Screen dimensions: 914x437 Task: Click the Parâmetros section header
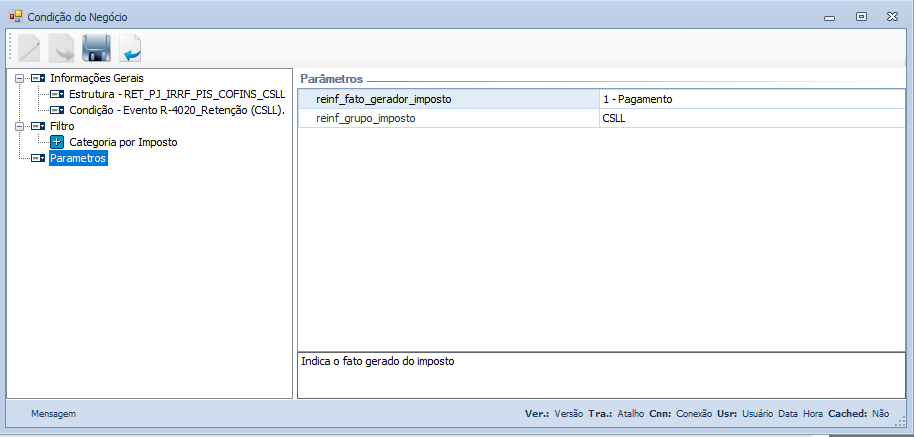click(331, 79)
